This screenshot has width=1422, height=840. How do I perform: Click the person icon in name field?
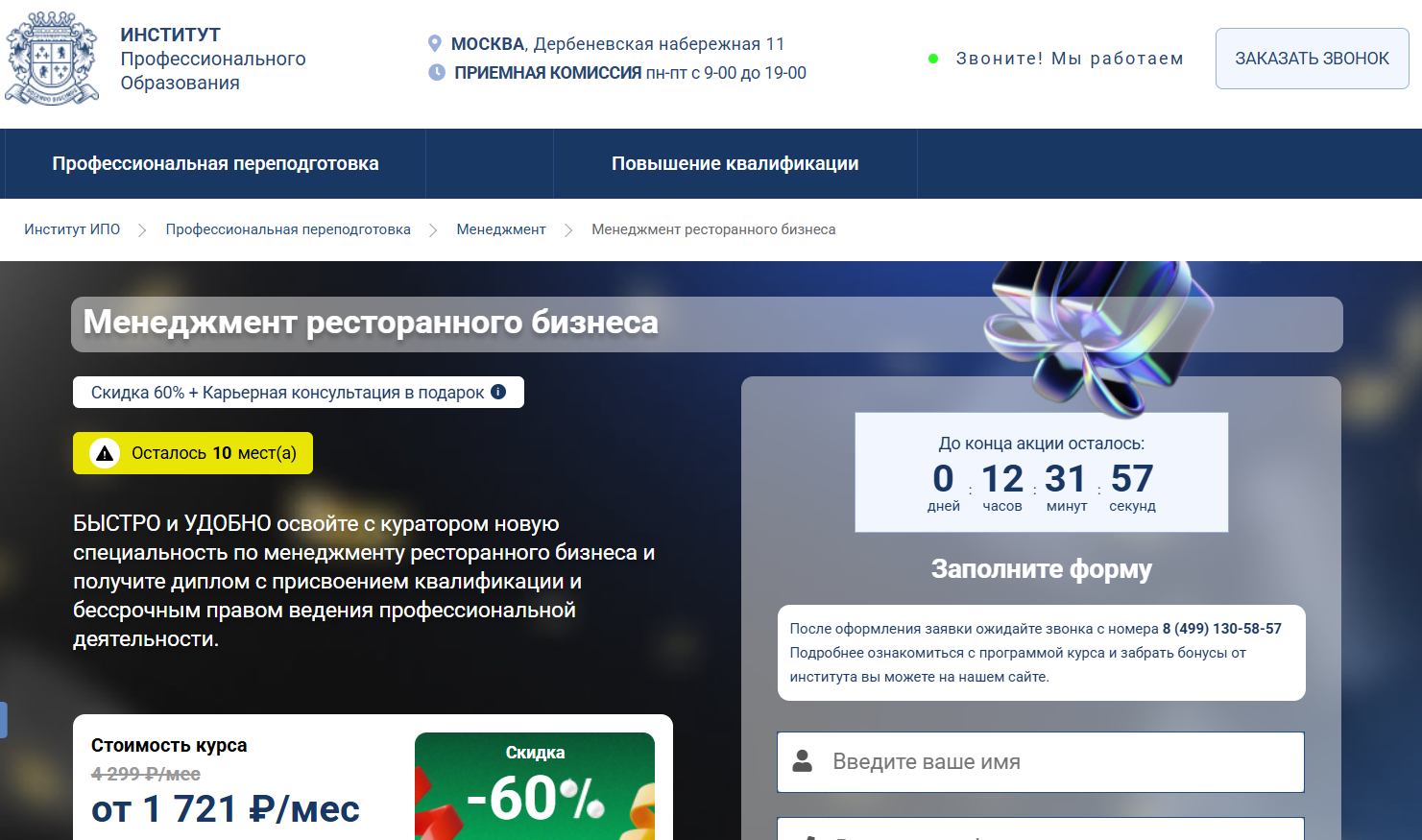[803, 761]
